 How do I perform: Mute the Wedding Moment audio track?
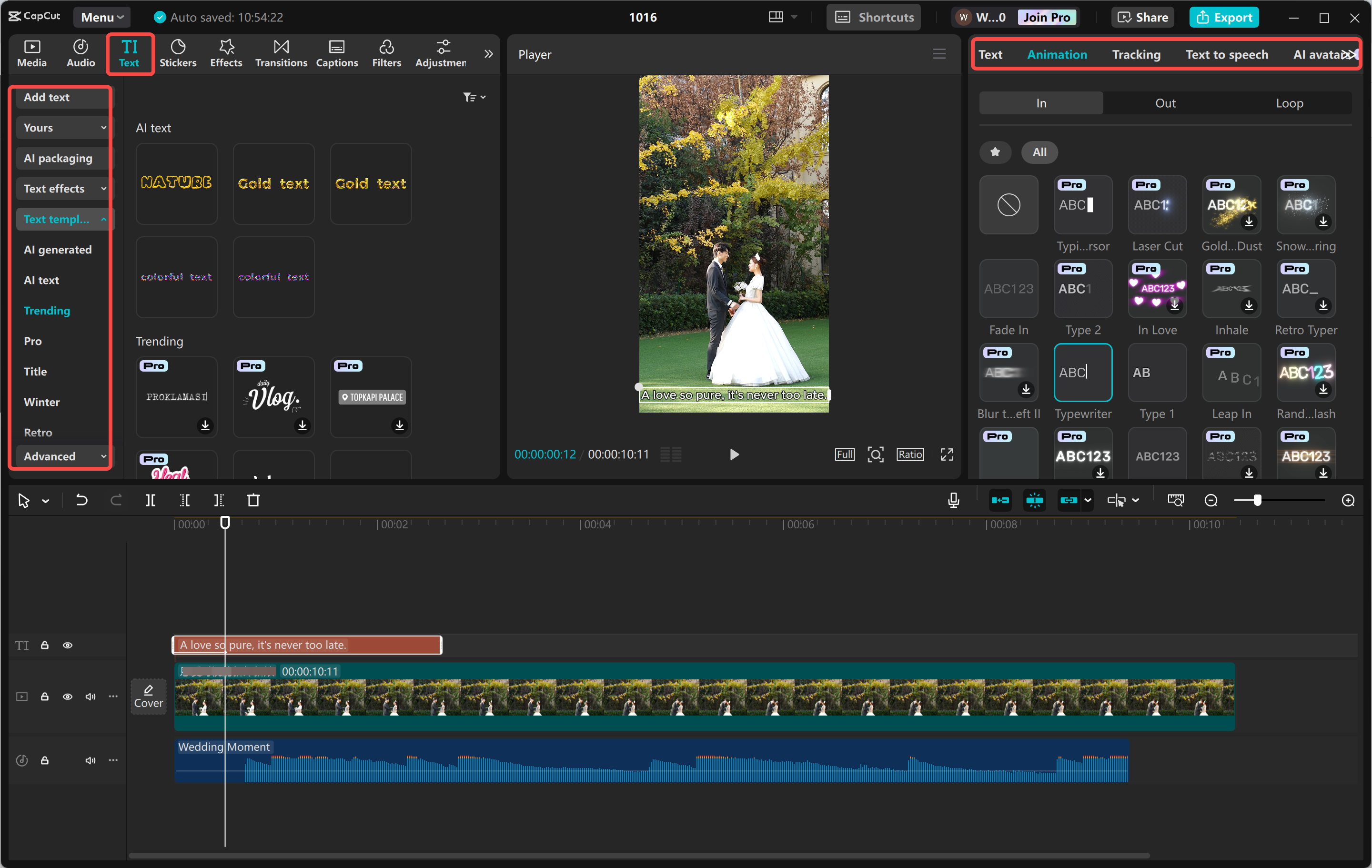[x=90, y=760]
